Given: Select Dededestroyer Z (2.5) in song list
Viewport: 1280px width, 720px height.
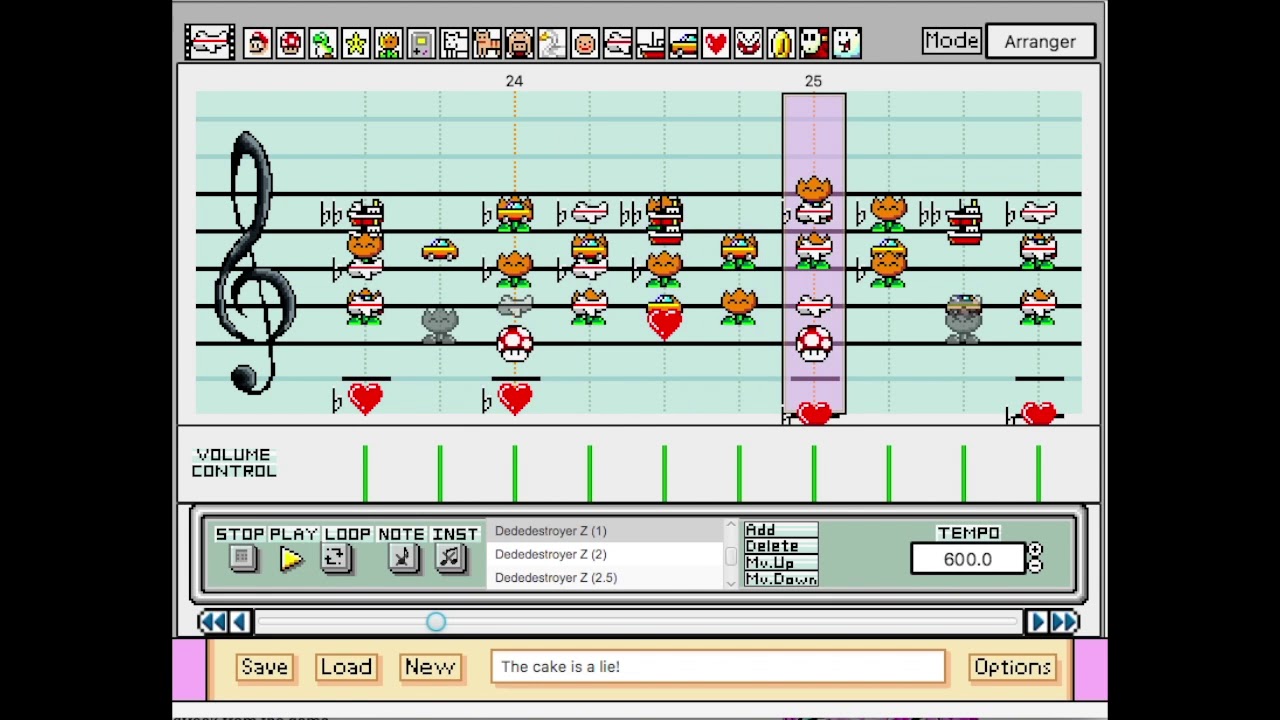Looking at the screenshot, I should pos(604,577).
